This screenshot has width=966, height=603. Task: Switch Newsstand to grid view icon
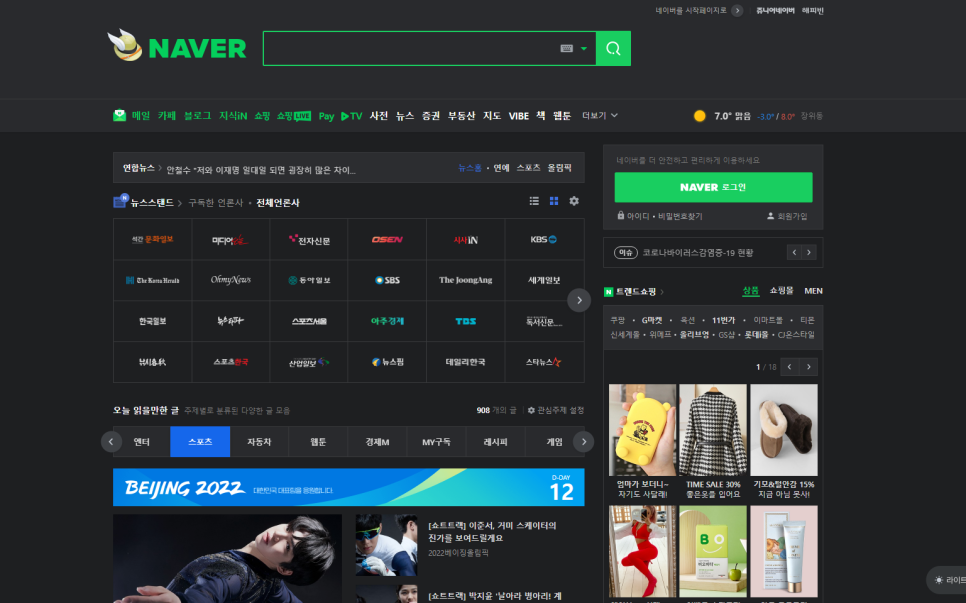pos(554,201)
